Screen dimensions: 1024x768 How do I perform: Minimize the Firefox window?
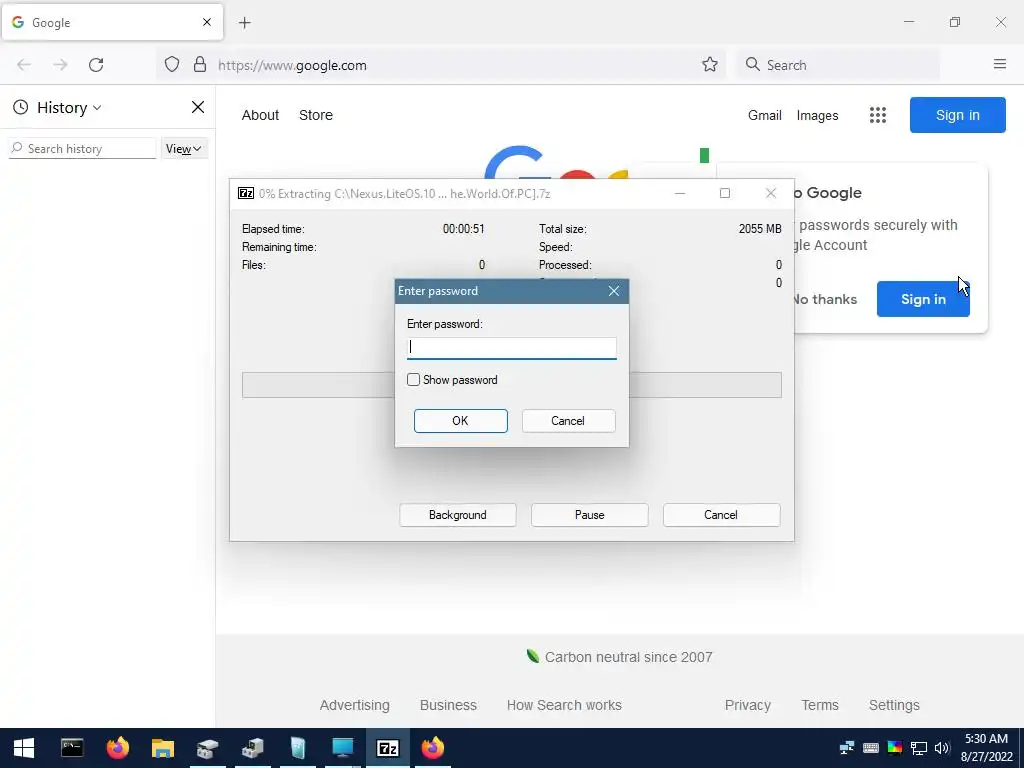click(908, 22)
